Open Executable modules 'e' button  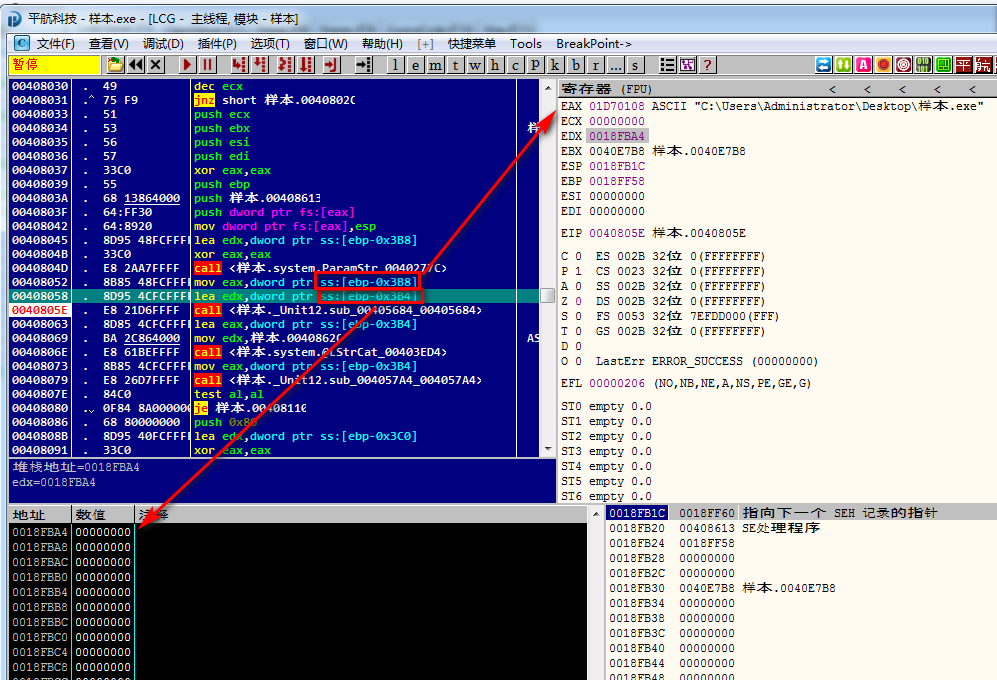click(415, 65)
